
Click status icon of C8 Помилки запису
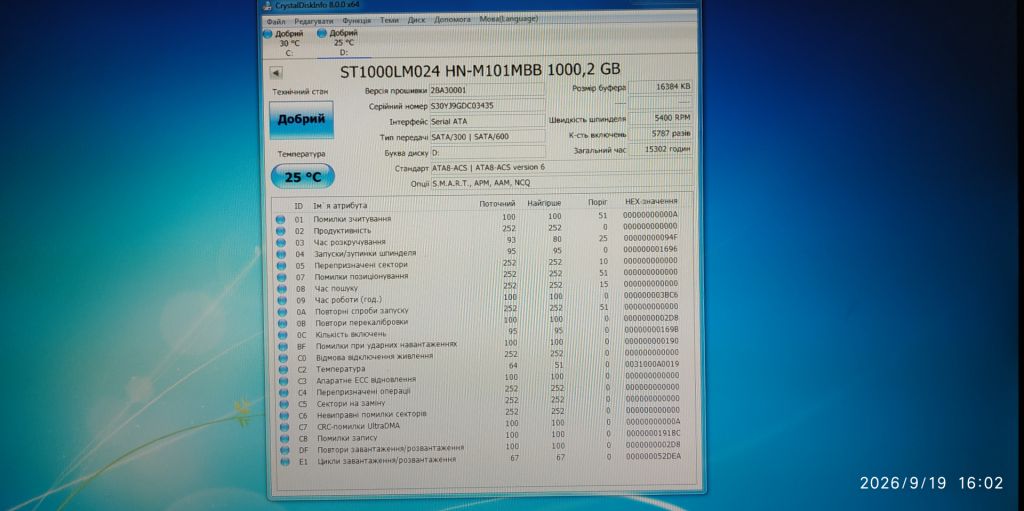point(284,438)
